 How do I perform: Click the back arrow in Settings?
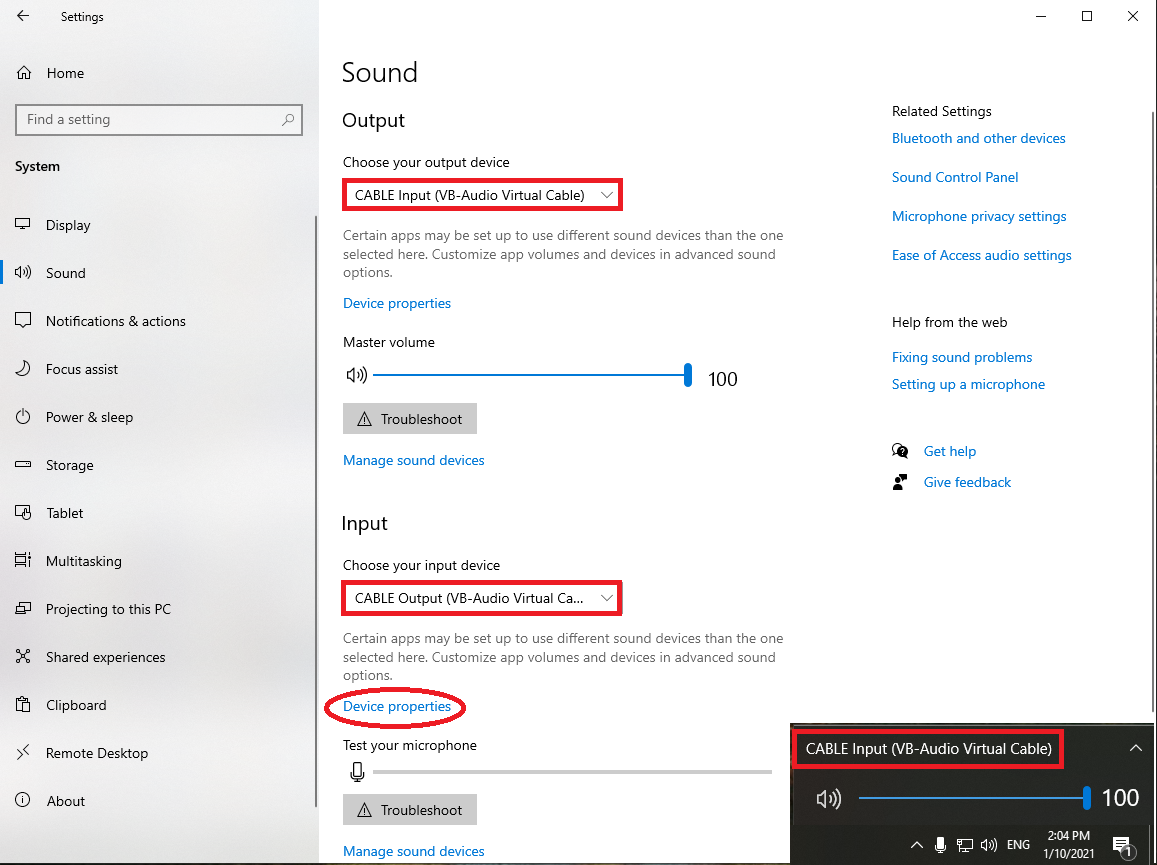(x=23, y=15)
